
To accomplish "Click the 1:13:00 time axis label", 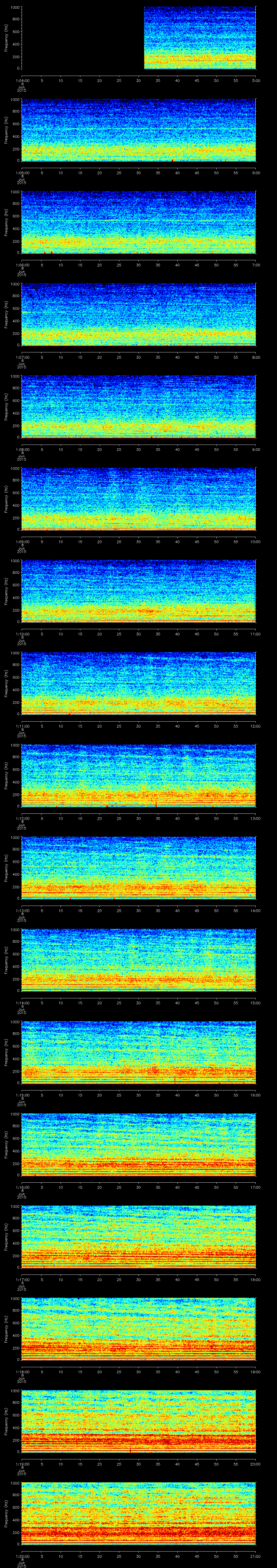I will tap(22, 910).
